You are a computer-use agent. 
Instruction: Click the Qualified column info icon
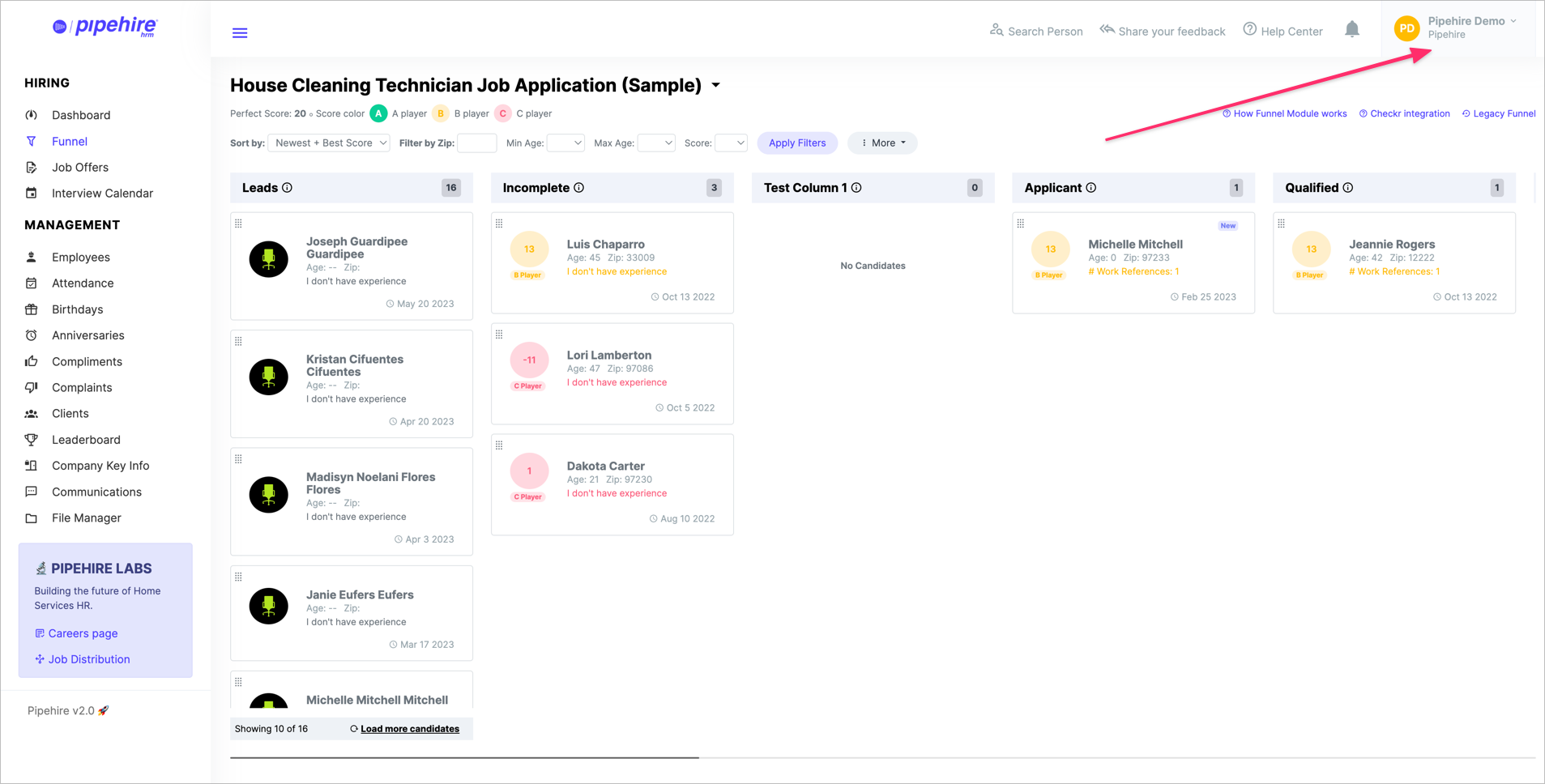[x=1348, y=188]
